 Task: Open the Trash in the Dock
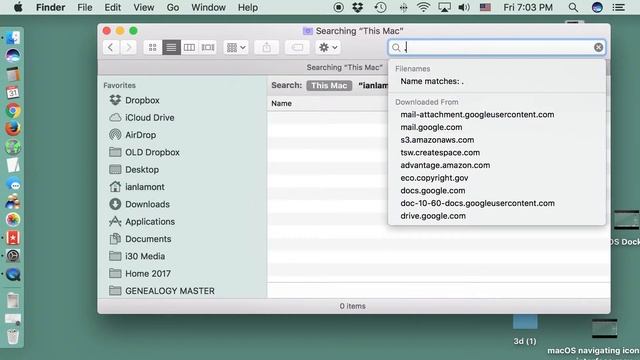tap(13, 337)
